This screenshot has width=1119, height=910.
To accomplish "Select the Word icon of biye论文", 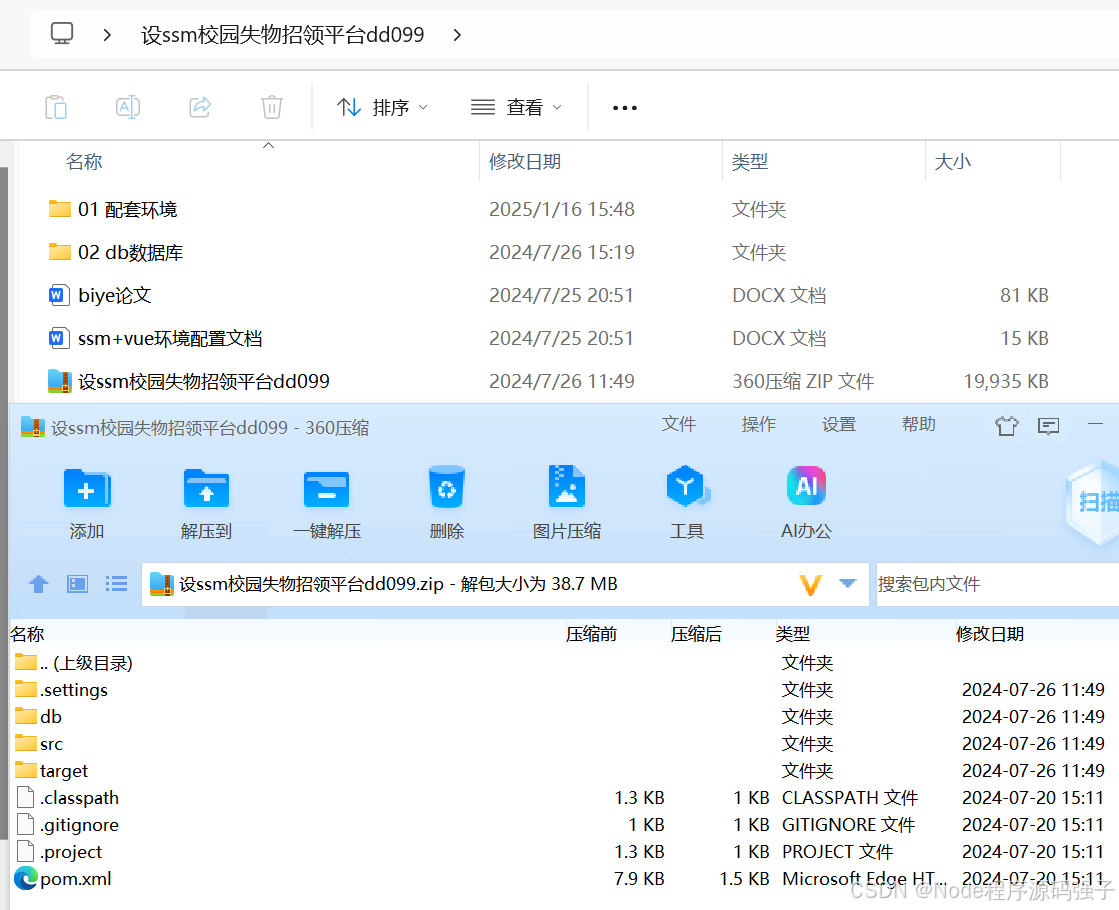I will tap(59, 295).
